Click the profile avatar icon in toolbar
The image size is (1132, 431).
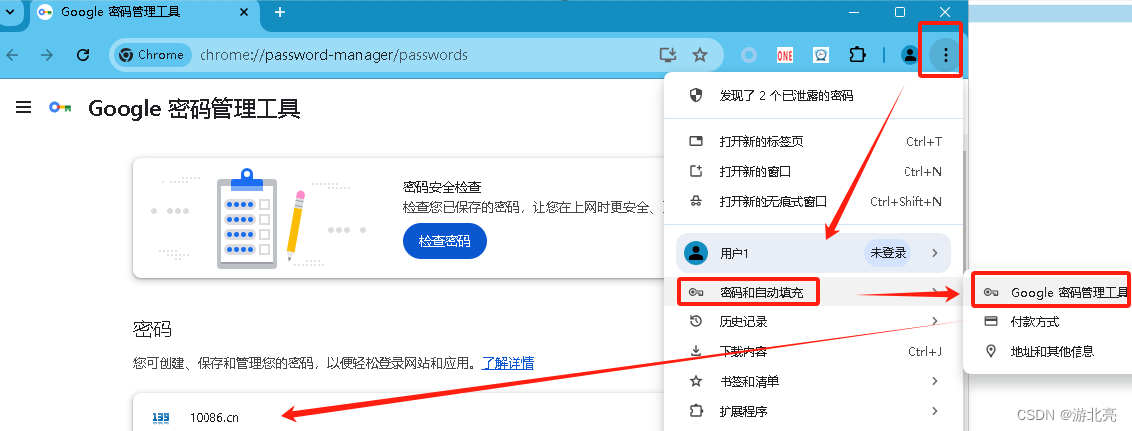[910, 54]
